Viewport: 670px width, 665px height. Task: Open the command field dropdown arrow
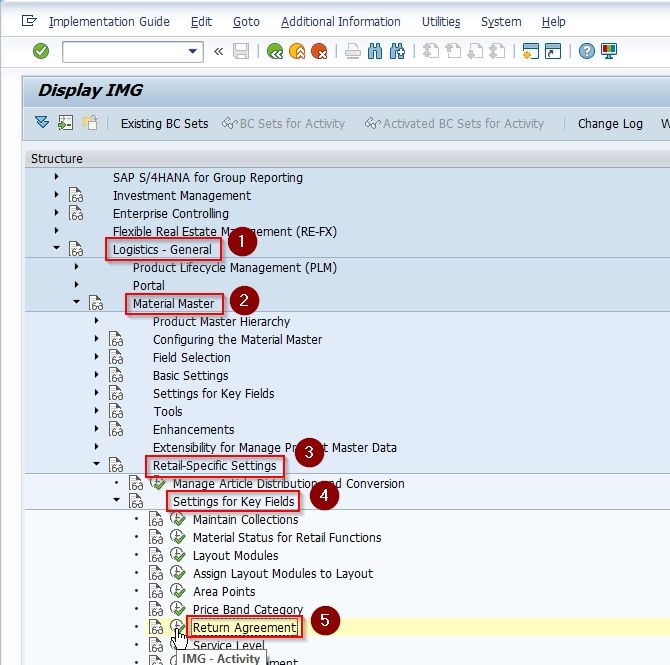[x=193, y=51]
